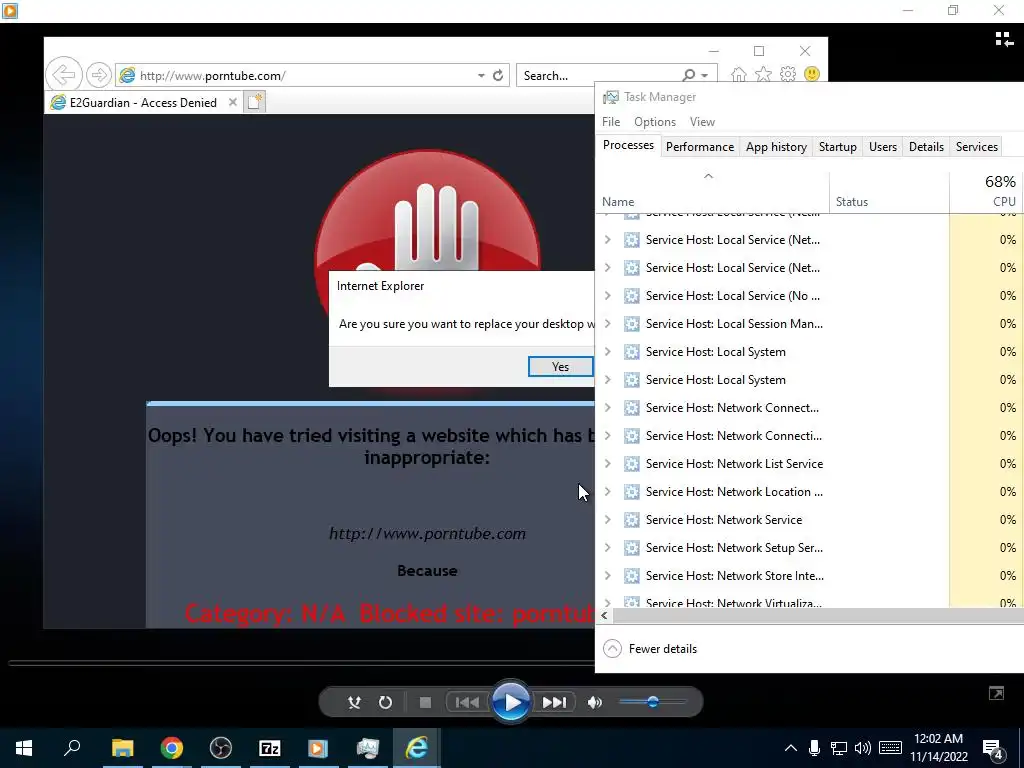Expand Service Host: Network Location ...

607,492
